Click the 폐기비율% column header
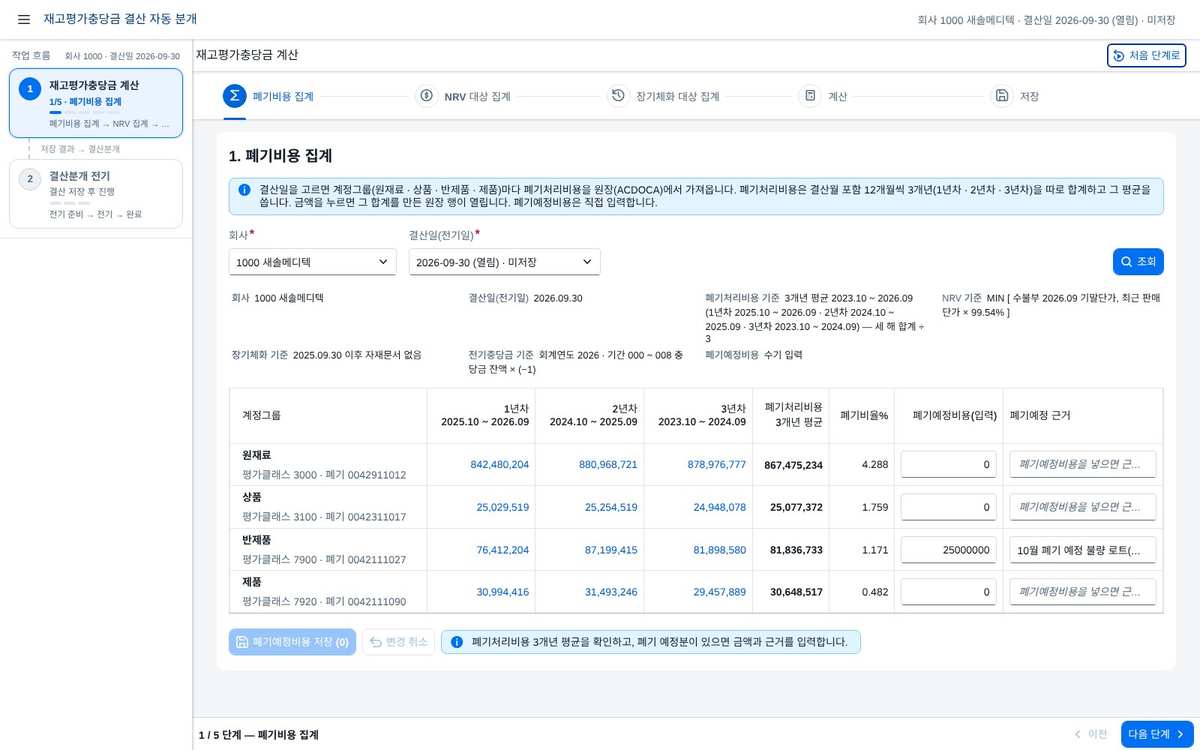Image resolution: width=1200 pixels, height=750 pixels. click(x=864, y=415)
